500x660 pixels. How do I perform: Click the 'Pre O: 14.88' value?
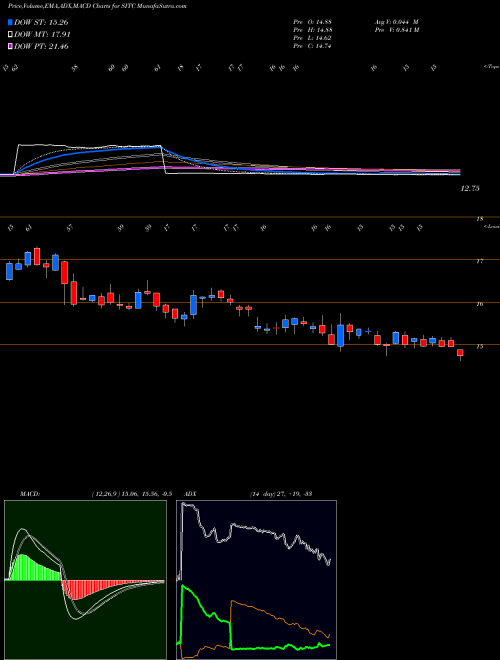coord(313,21)
